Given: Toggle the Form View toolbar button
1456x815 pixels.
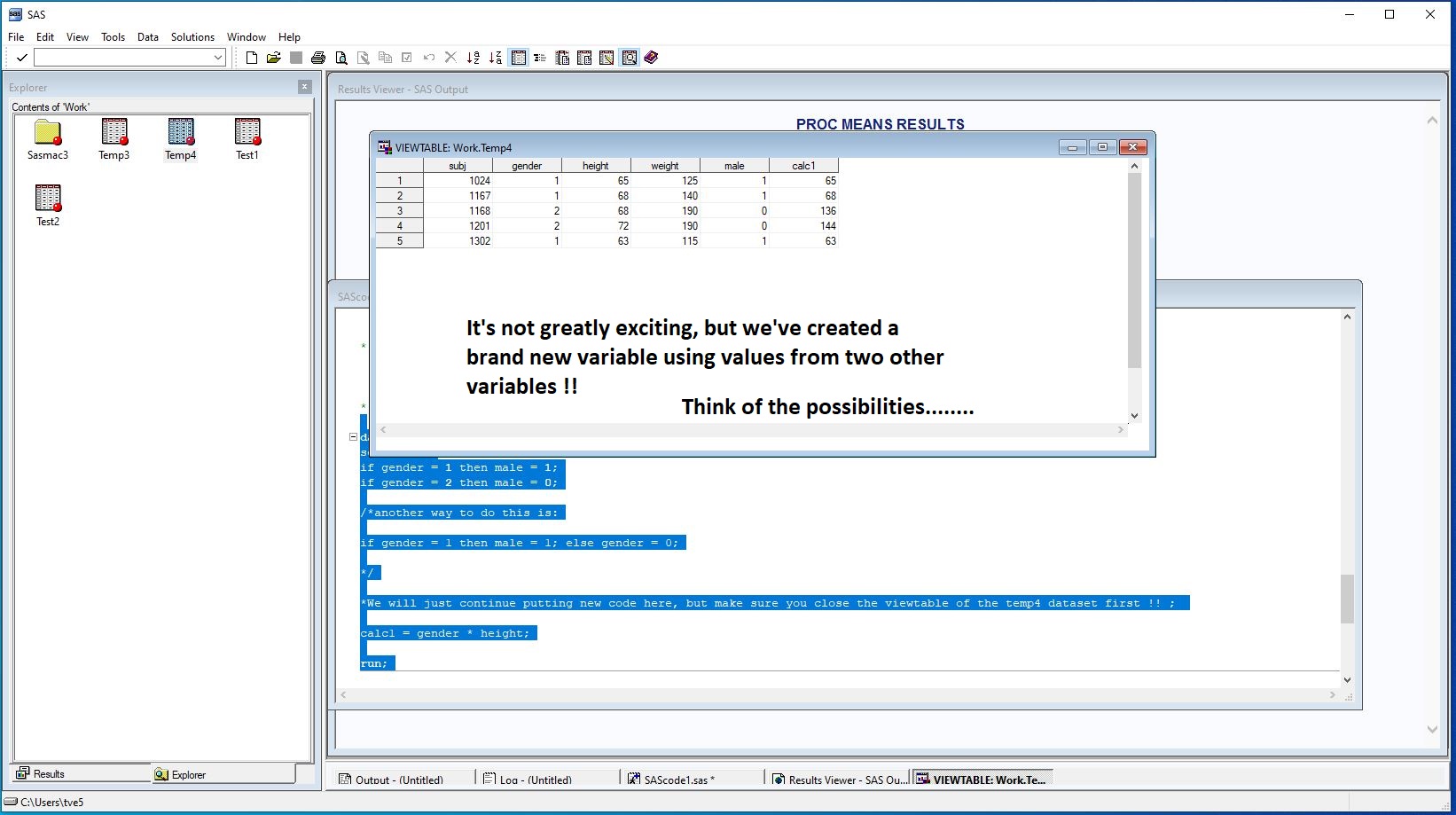Looking at the screenshot, I should pos(540,58).
